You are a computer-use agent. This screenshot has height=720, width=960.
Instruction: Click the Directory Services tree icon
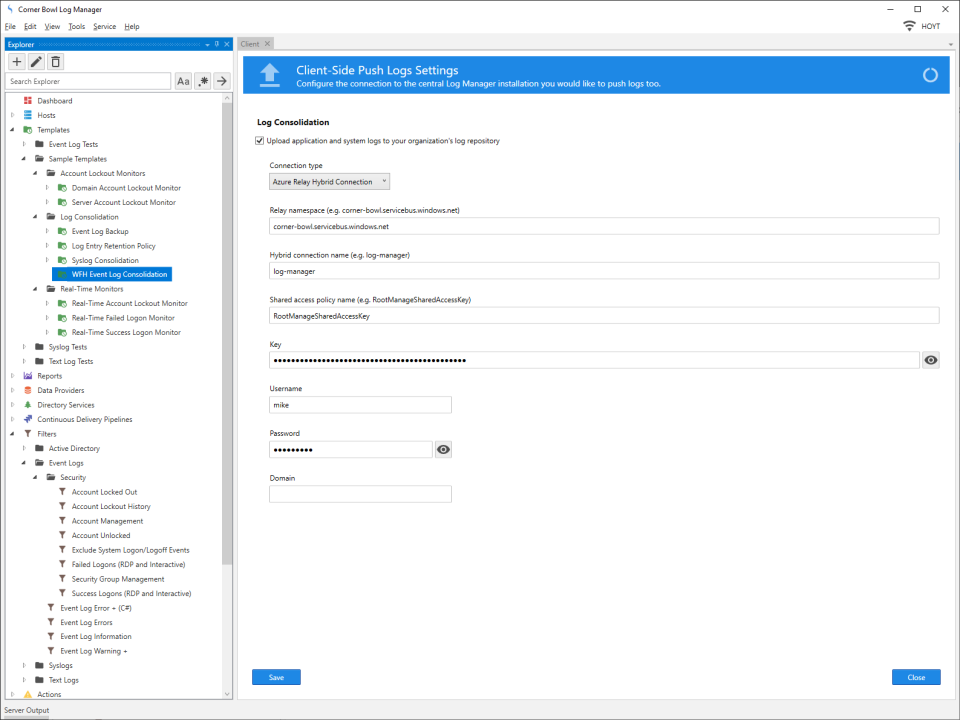(x=28, y=405)
